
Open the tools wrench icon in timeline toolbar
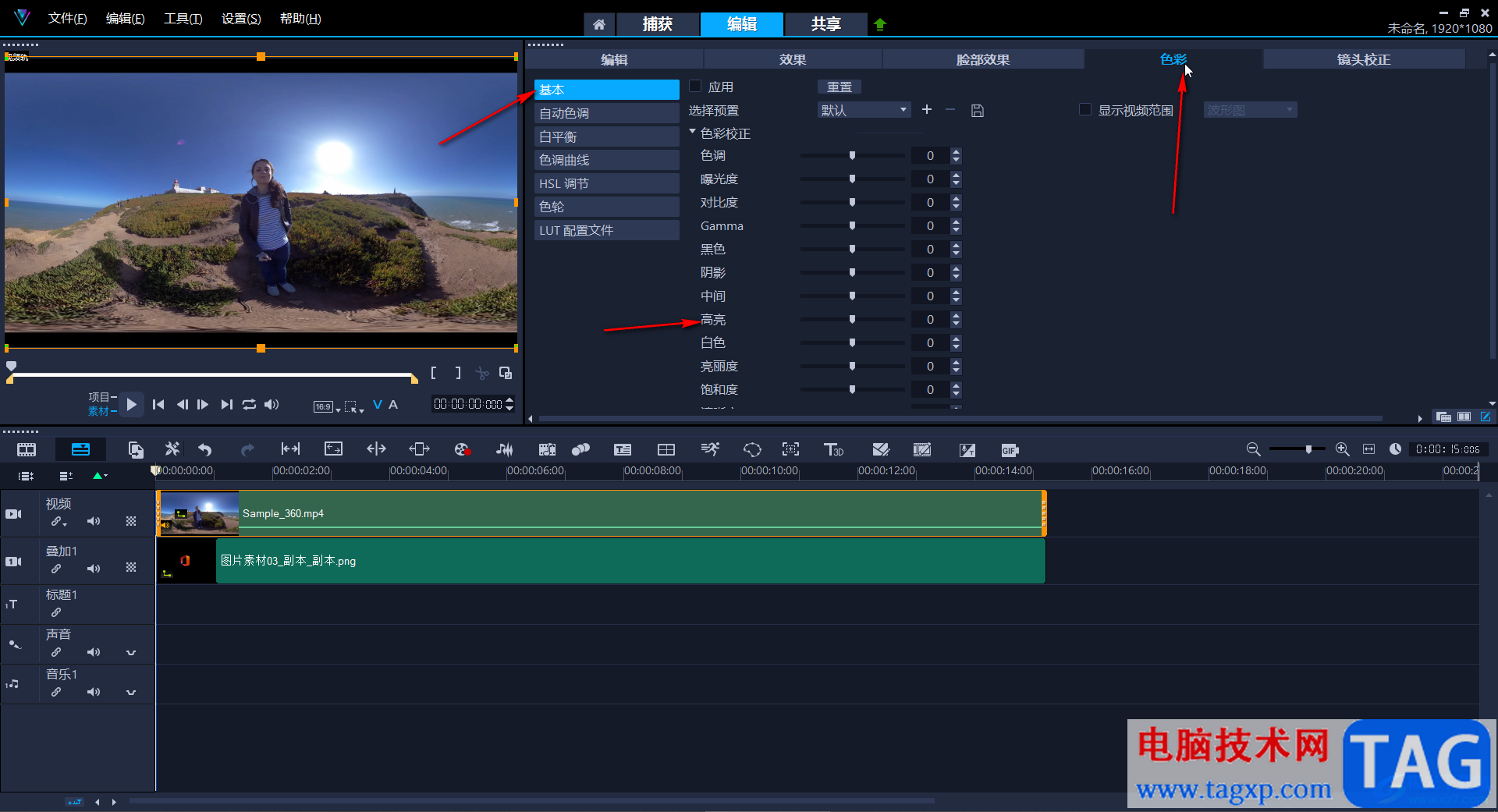(172, 449)
